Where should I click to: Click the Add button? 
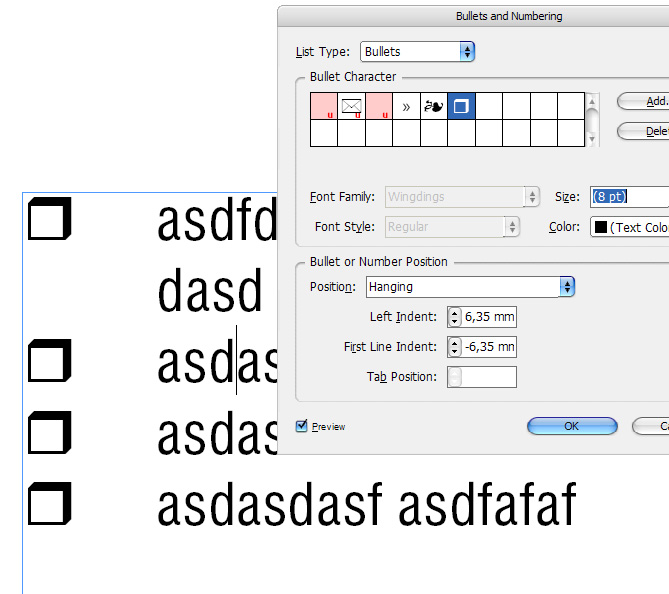(643, 102)
